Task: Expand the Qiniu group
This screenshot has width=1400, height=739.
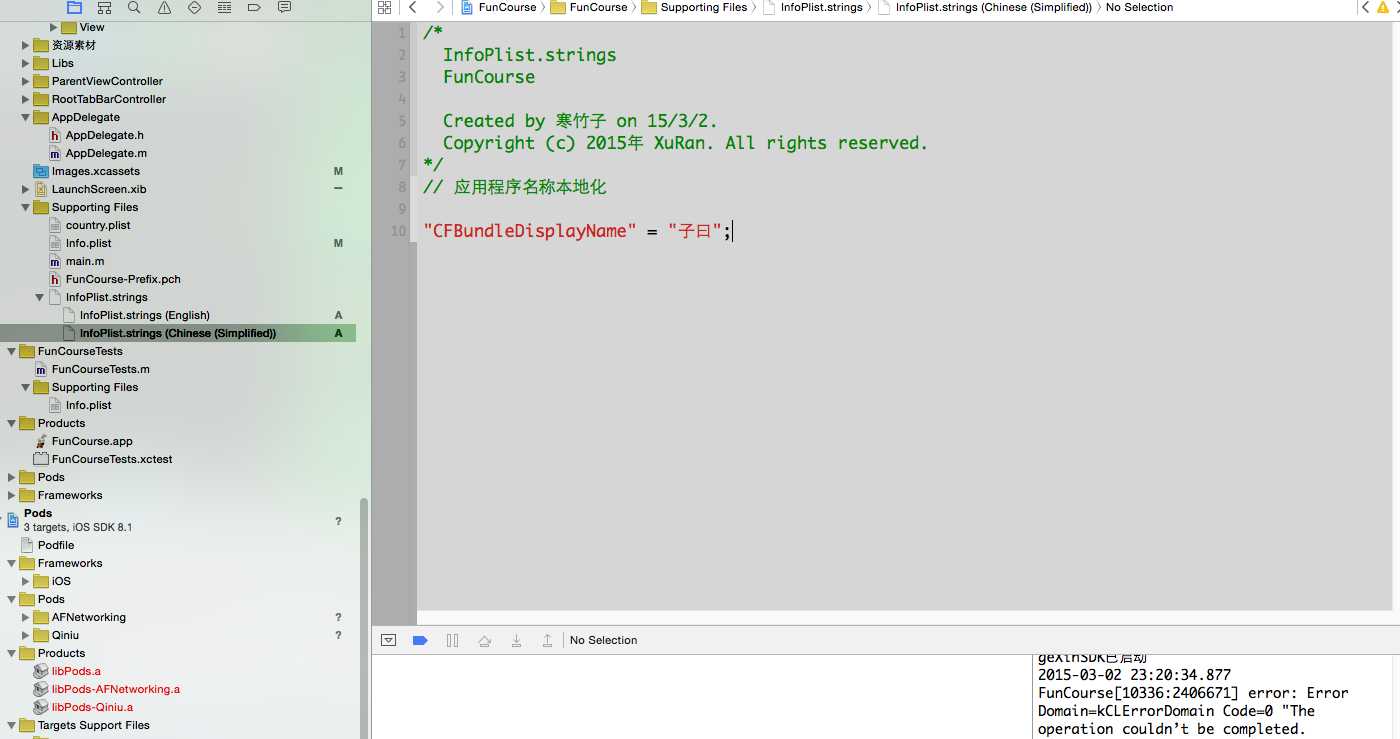Action: click(26, 635)
